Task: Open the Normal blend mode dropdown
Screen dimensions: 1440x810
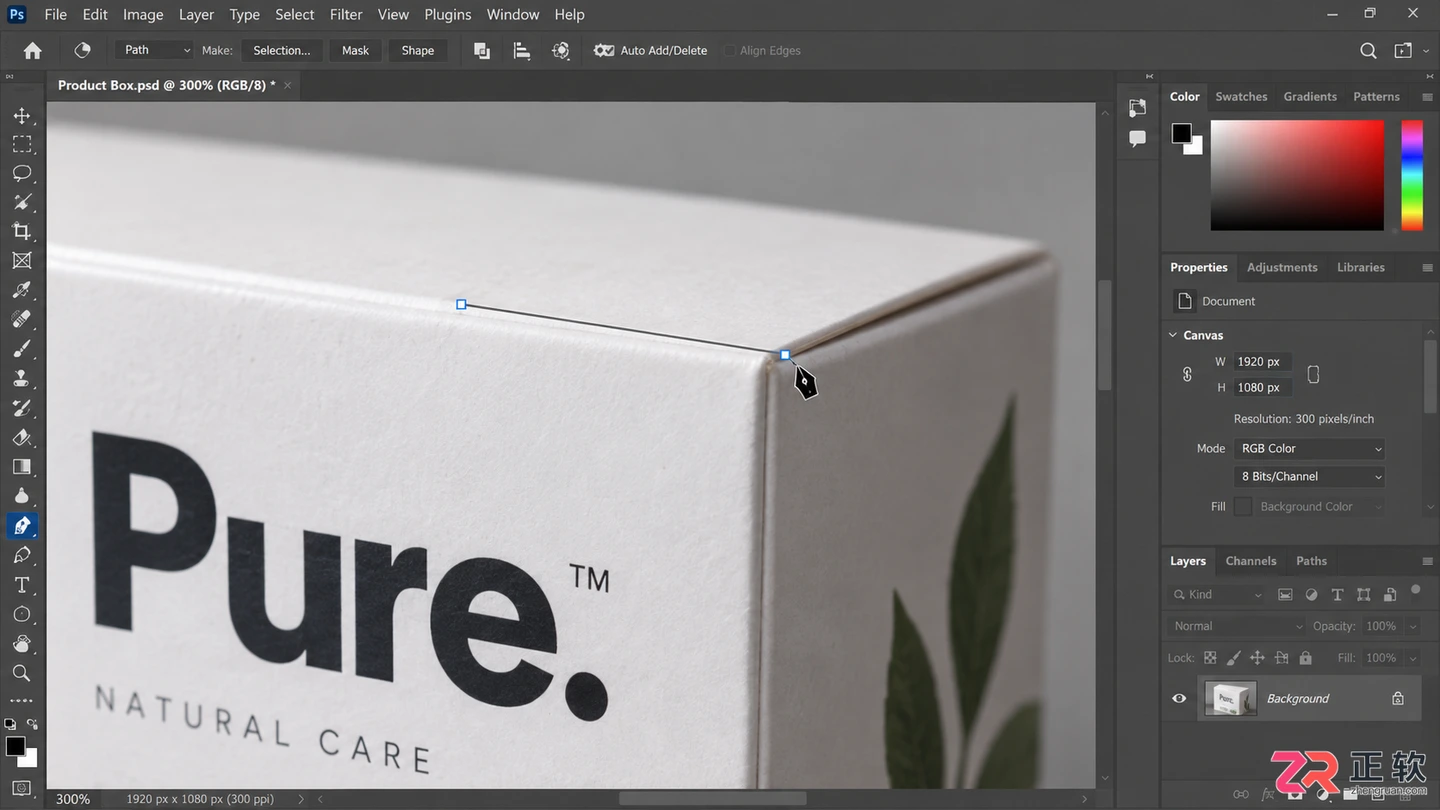Action: coord(1237,626)
